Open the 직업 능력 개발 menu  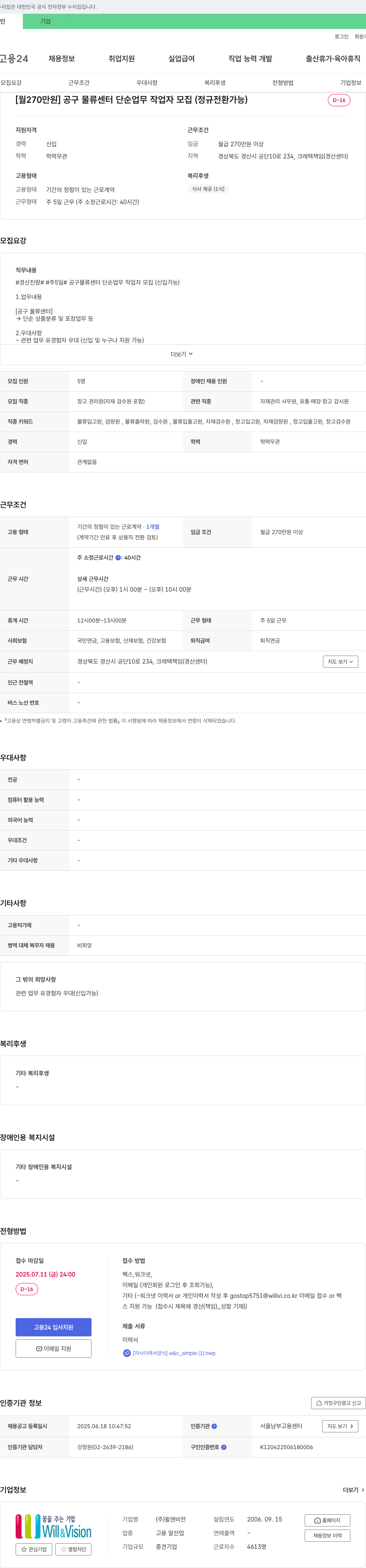(250, 58)
